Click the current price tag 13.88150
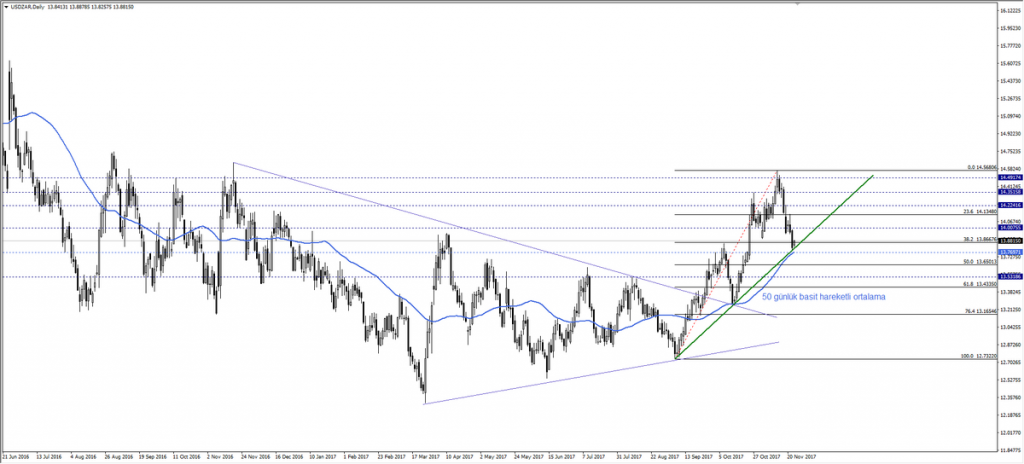This screenshot has width=1024, height=464. 1010,240
